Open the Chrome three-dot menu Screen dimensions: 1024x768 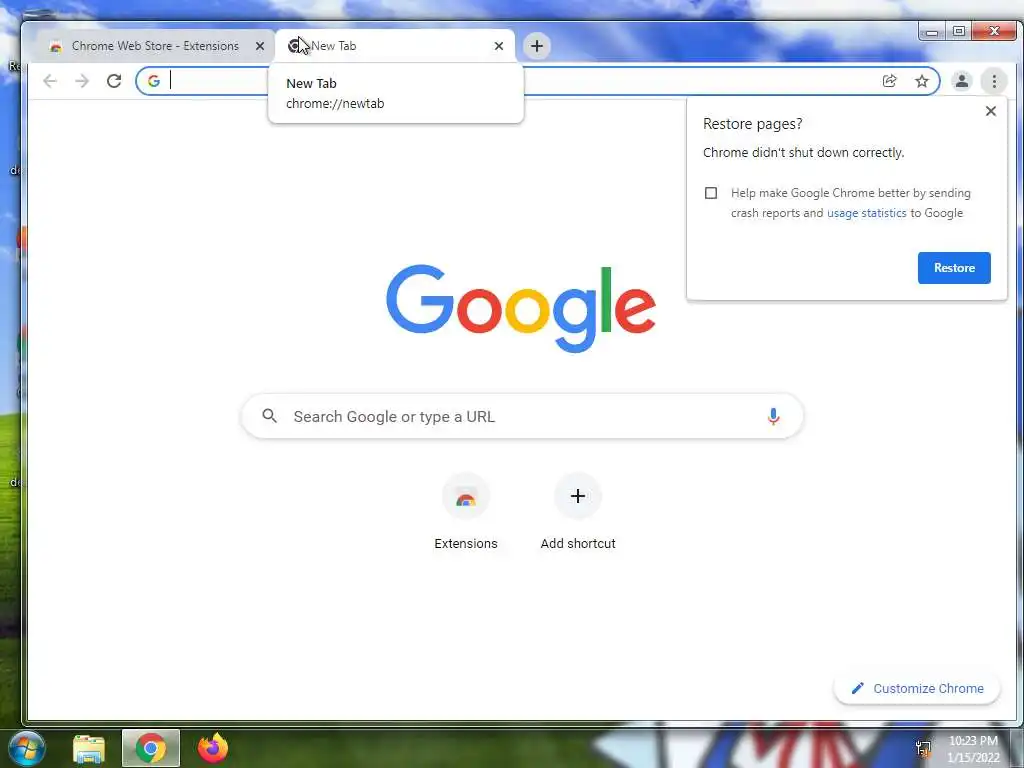tap(994, 81)
